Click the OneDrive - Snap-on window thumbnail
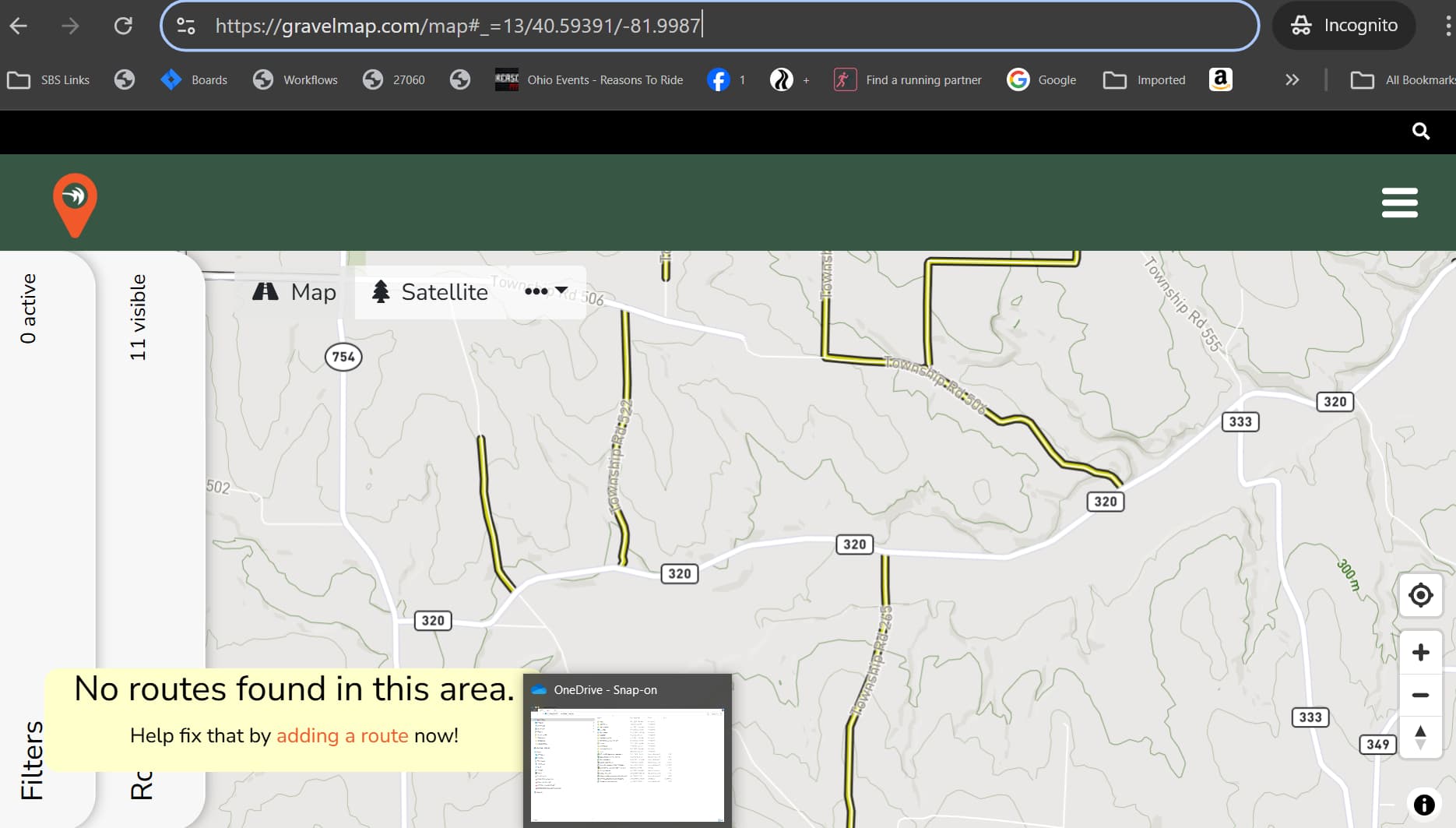Screen dimensions: 1456x828 pos(627,763)
